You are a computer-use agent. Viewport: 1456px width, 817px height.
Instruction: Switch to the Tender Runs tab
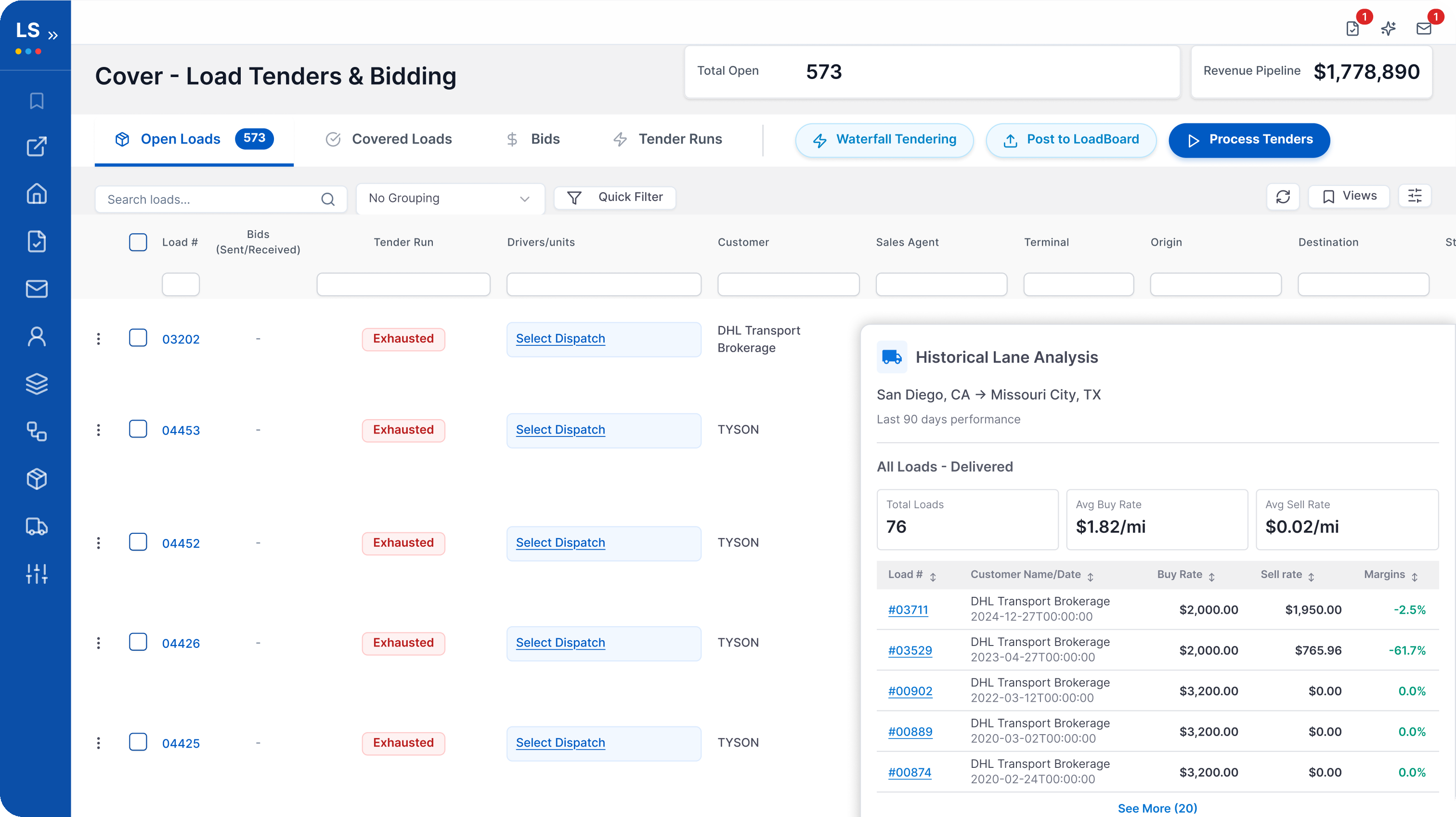point(667,140)
